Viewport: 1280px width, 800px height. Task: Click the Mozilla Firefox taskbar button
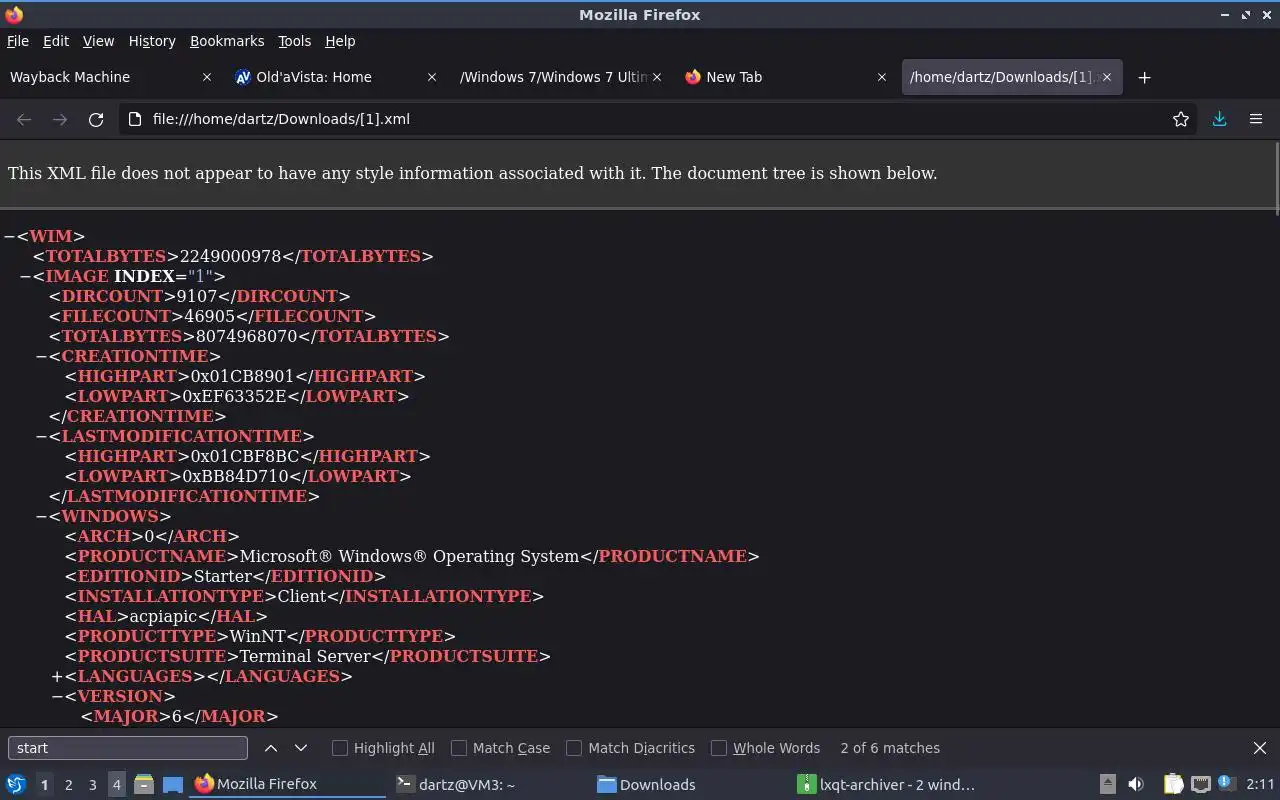(286, 785)
